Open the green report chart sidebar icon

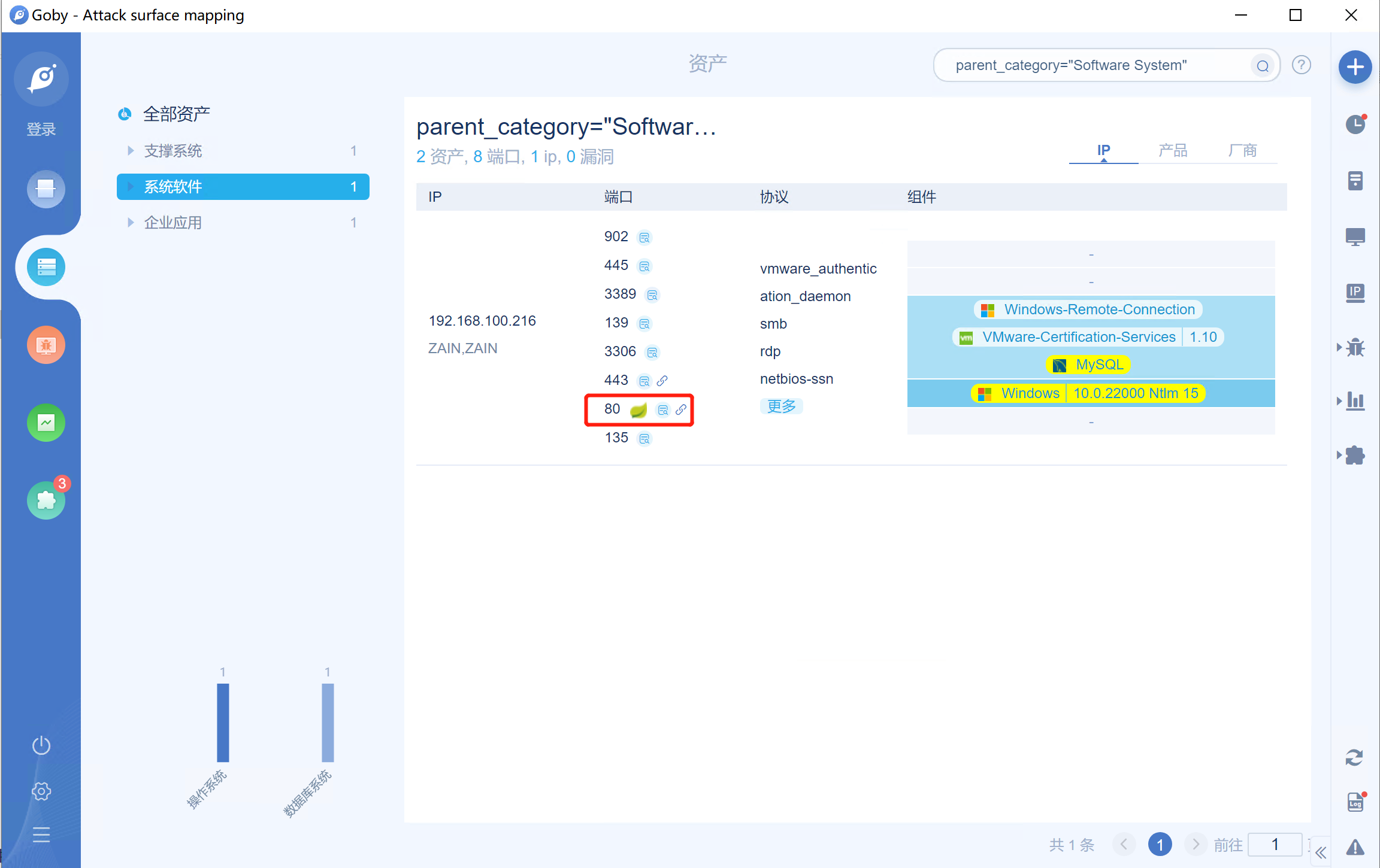click(46, 423)
